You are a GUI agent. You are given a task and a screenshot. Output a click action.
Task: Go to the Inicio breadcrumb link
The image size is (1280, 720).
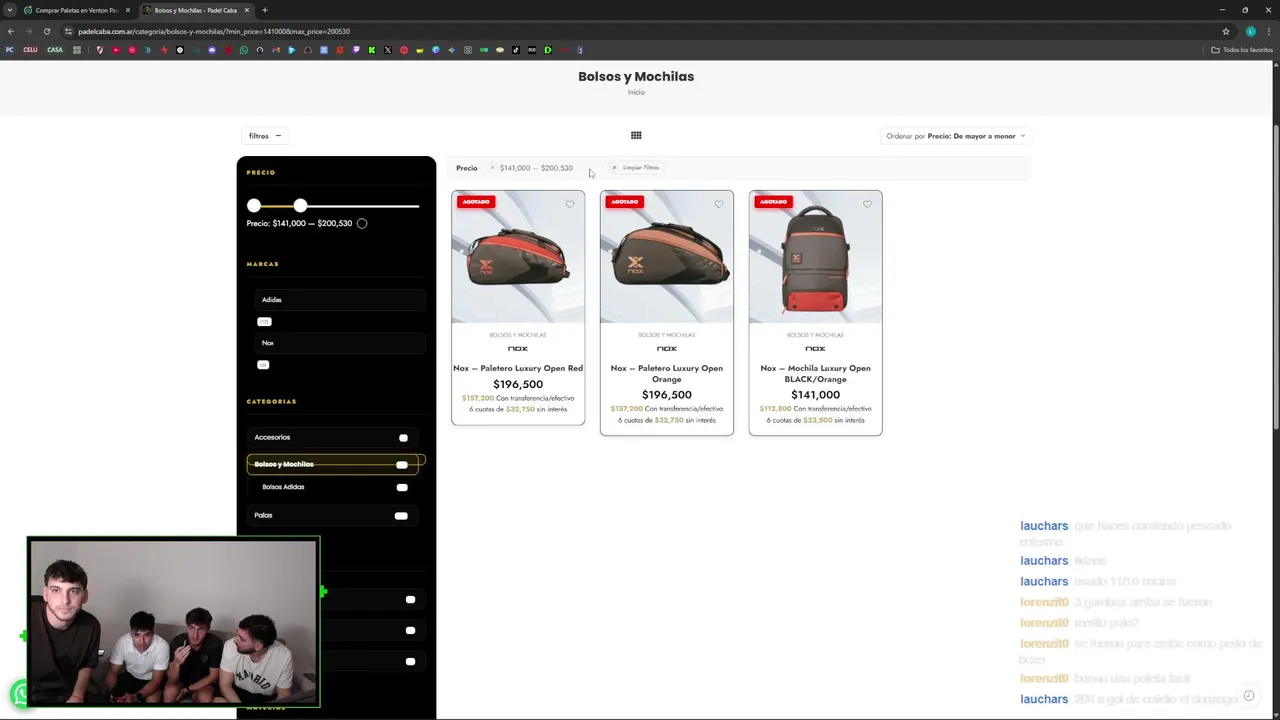[636, 92]
